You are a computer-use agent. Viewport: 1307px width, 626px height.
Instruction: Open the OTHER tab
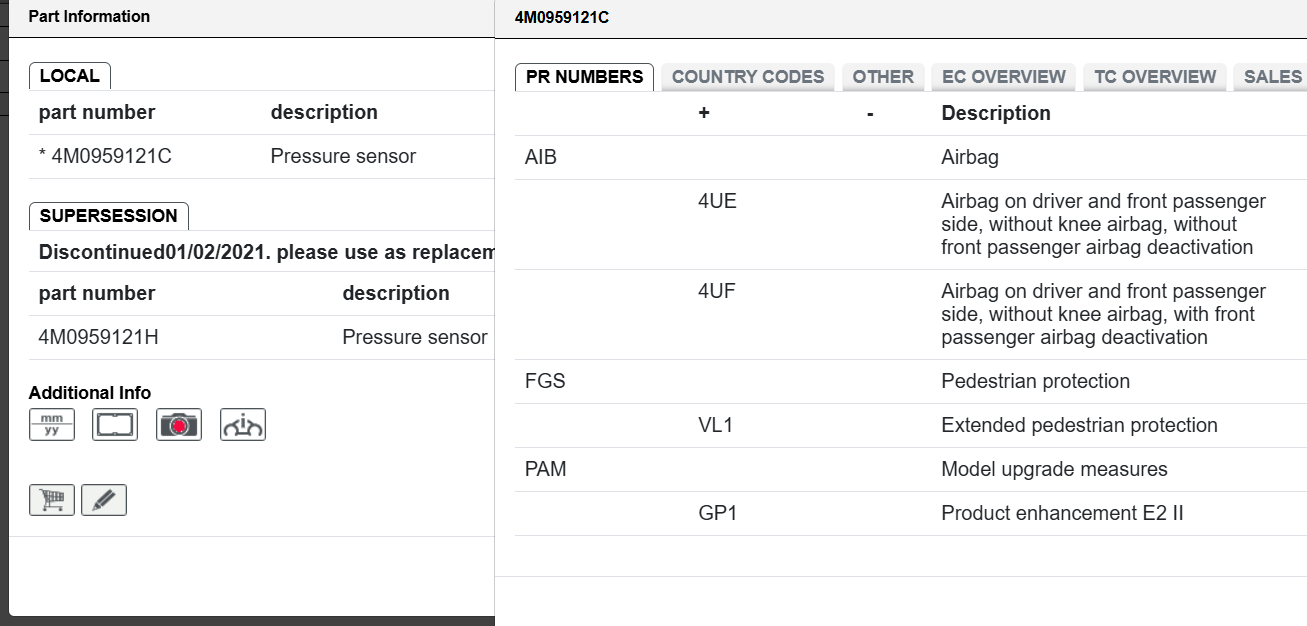click(883, 77)
